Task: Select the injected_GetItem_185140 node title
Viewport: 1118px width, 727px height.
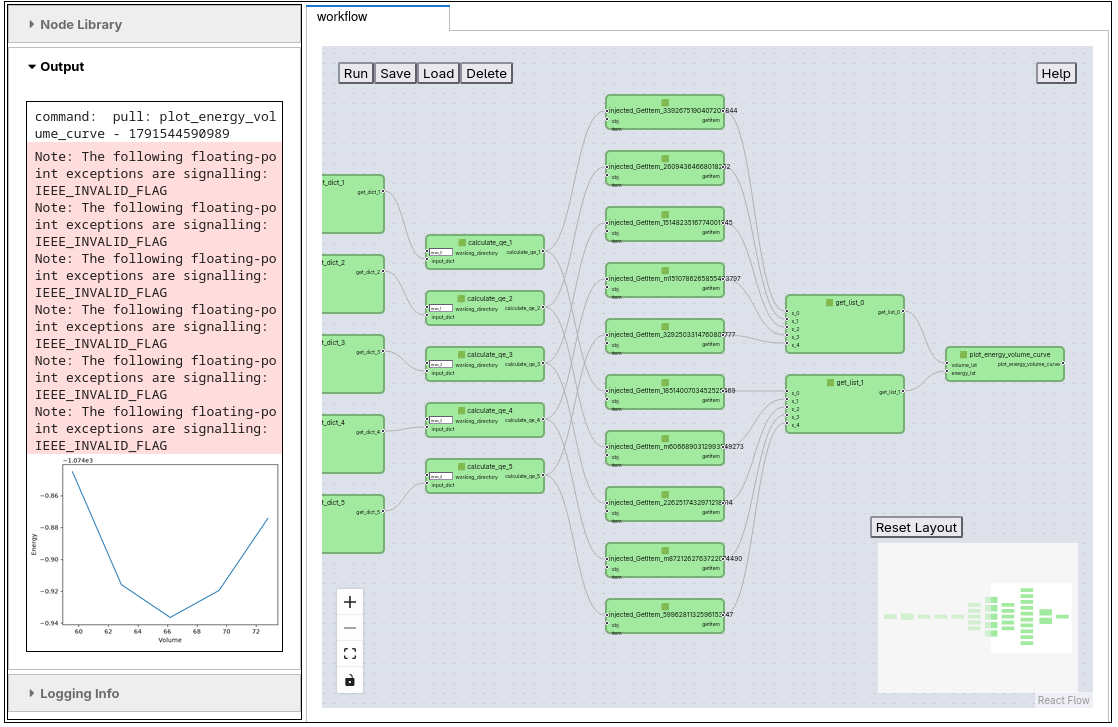Action: click(672, 391)
